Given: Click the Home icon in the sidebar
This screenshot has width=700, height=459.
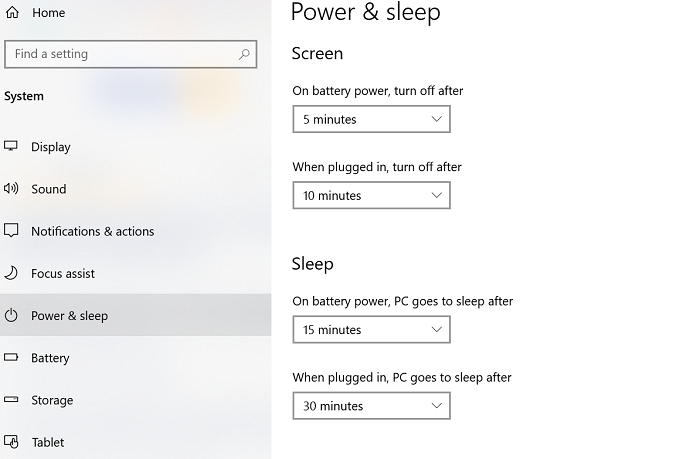Looking at the screenshot, I should pyautogui.click(x=13, y=13).
